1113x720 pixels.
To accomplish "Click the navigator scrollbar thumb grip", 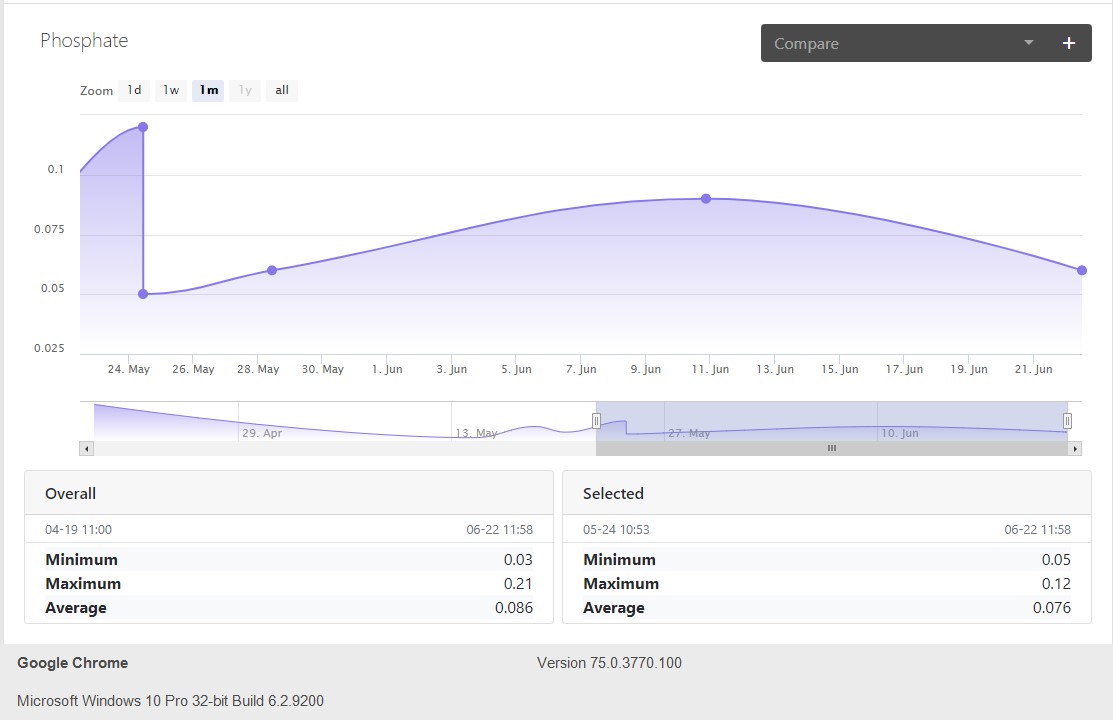I will 832,449.
